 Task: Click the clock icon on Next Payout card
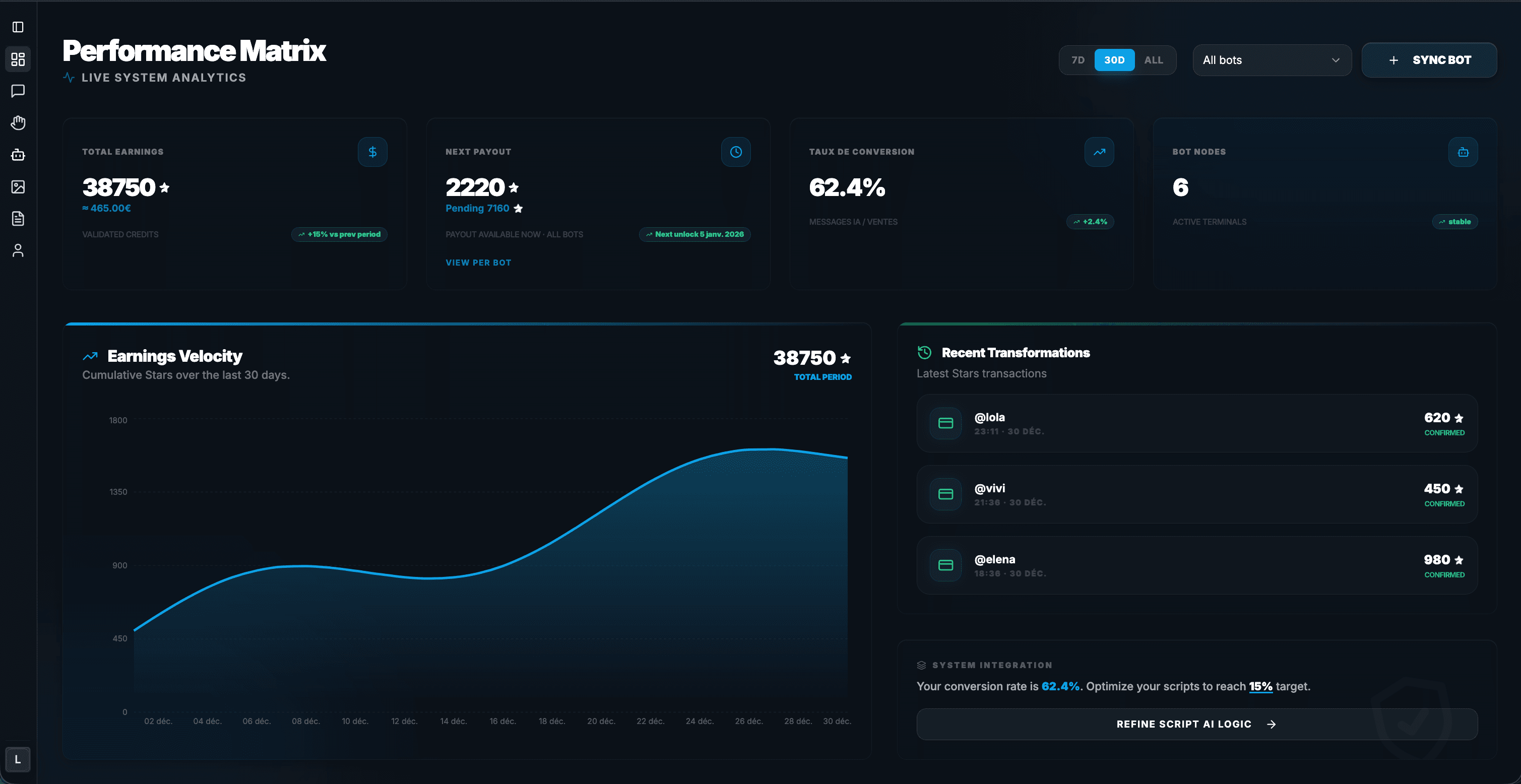(736, 152)
